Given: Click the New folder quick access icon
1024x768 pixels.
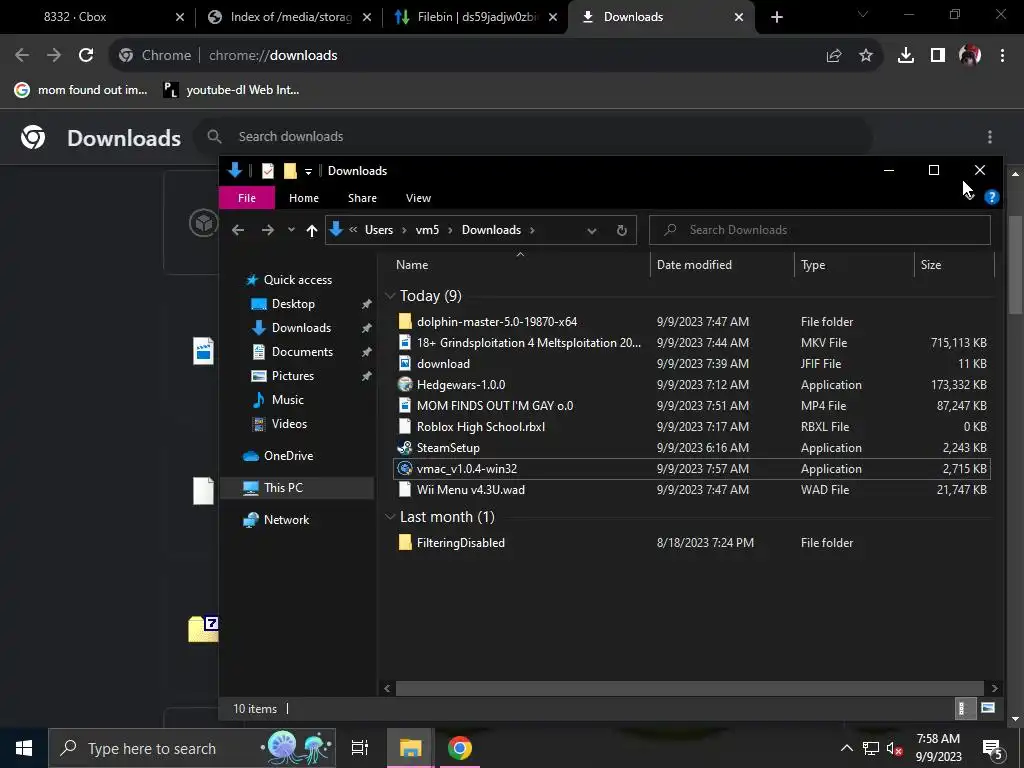Looking at the screenshot, I should (x=291, y=171).
